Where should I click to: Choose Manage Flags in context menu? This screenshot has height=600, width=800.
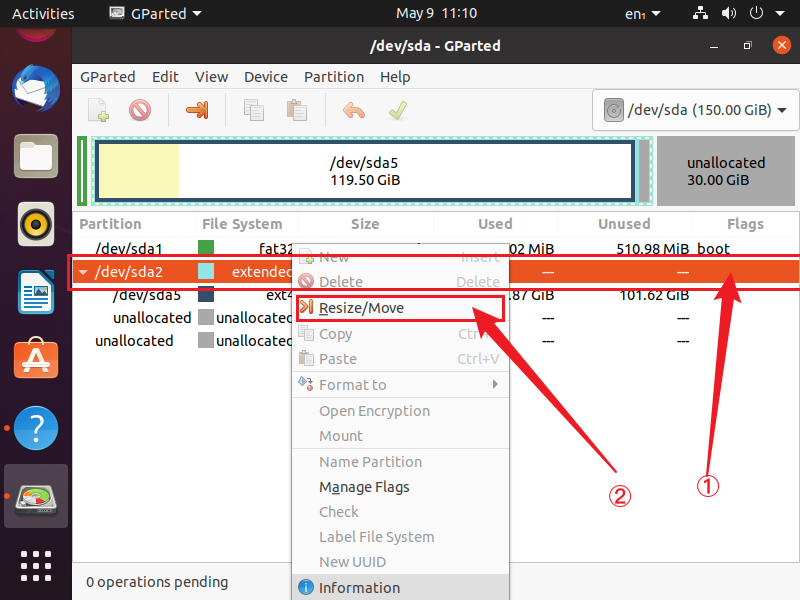401,487
